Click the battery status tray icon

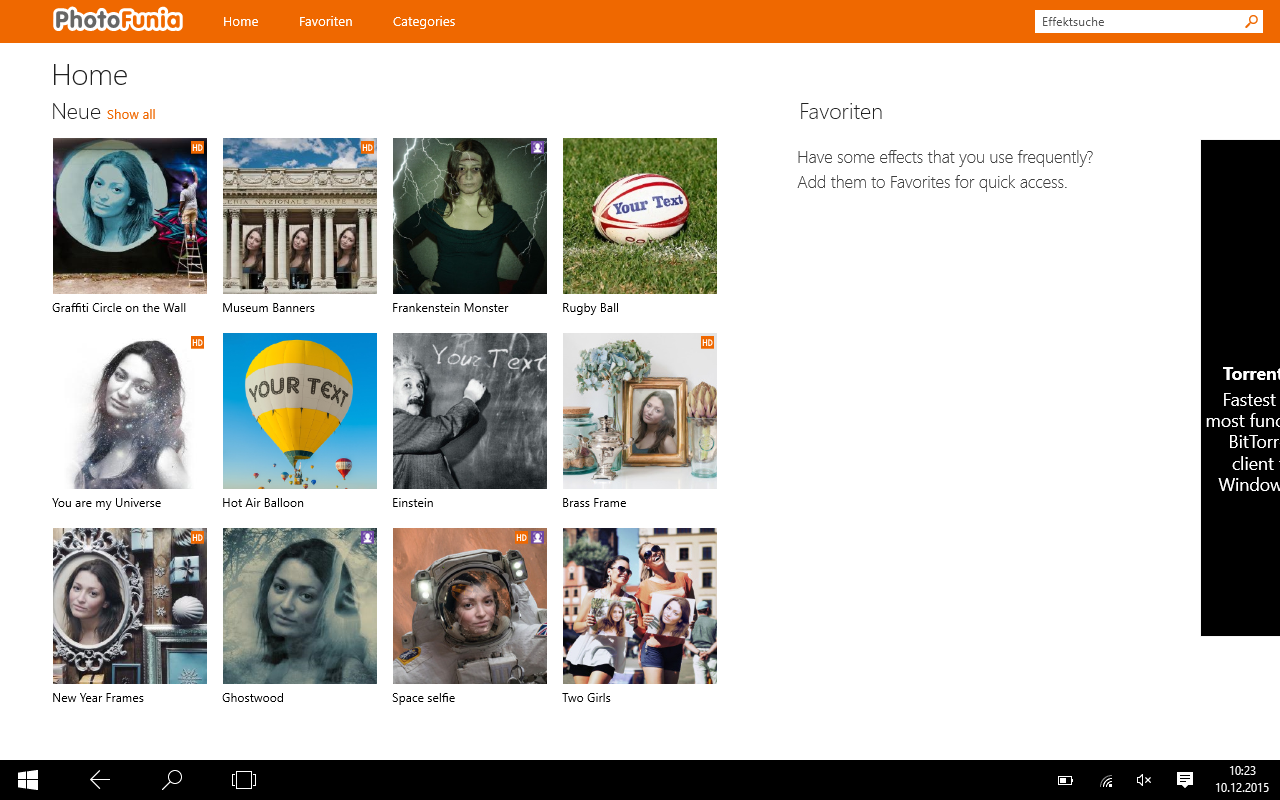click(1065, 780)
